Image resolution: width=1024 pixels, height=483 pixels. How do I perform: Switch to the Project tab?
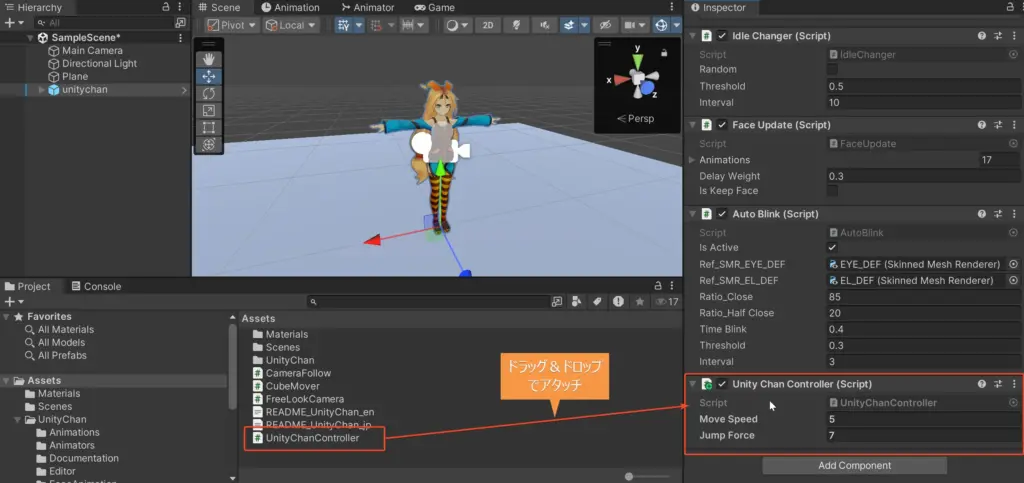click(x=27, y=287)
